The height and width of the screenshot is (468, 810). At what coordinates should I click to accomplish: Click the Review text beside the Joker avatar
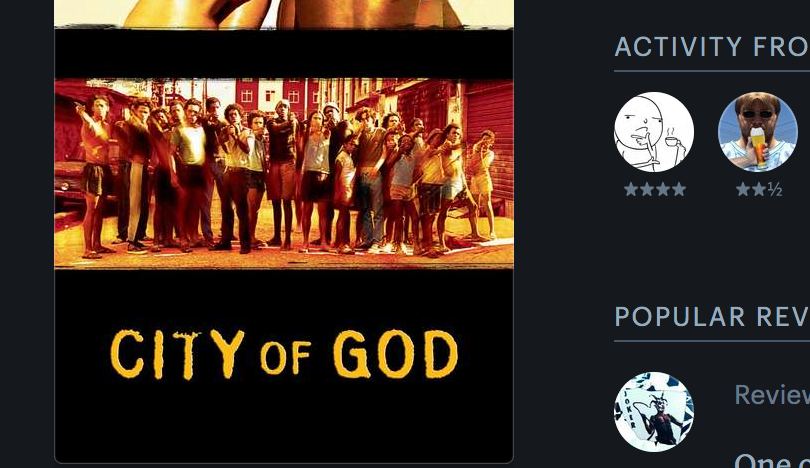772,395
